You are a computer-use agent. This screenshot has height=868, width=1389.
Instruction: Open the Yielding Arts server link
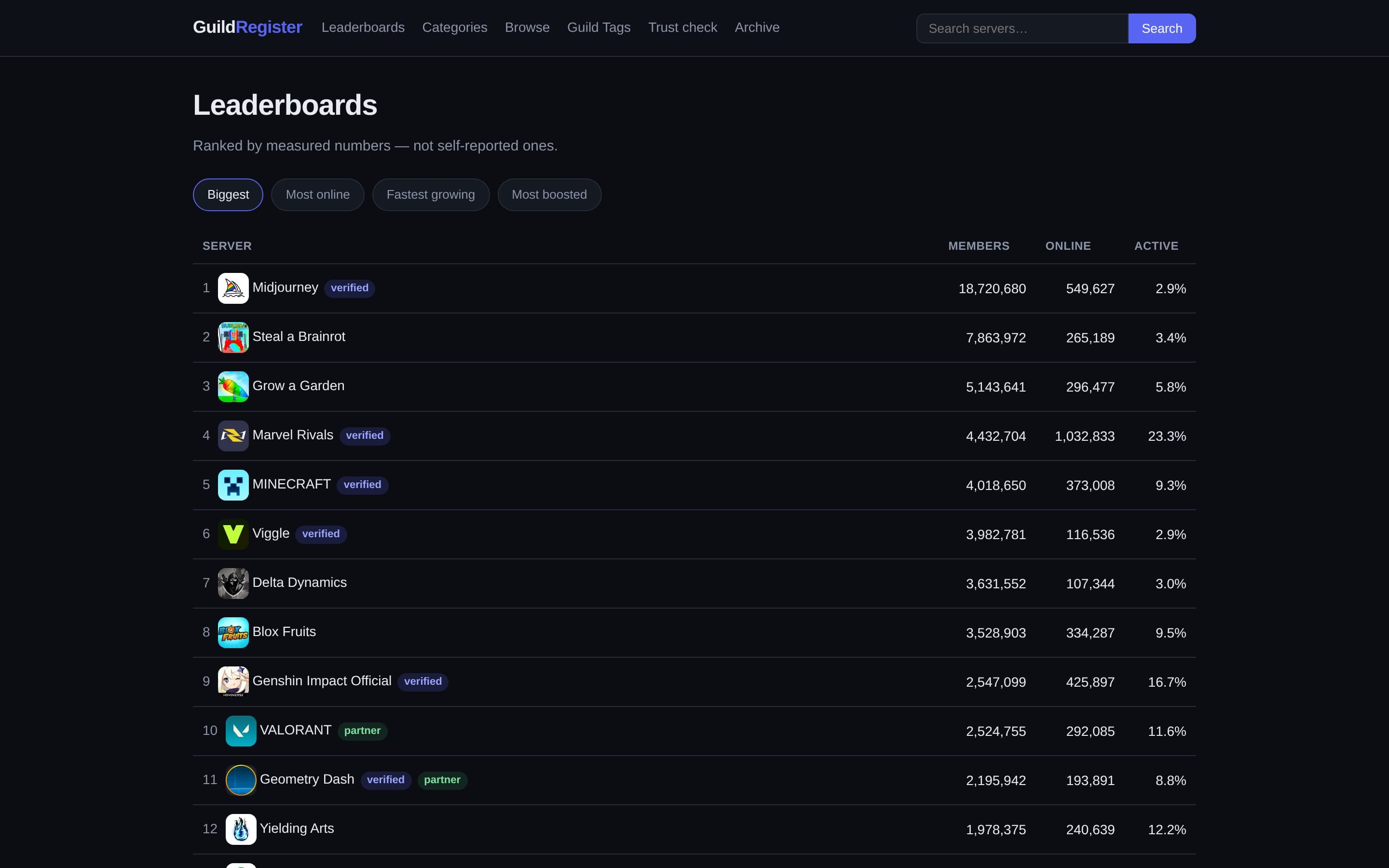coord(297,828)
